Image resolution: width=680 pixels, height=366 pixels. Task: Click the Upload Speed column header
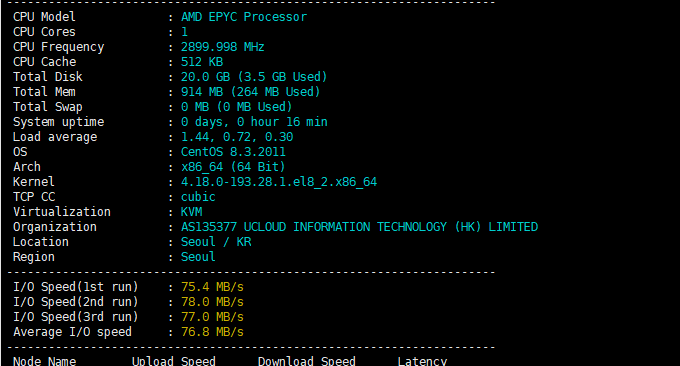click(173, 361)
